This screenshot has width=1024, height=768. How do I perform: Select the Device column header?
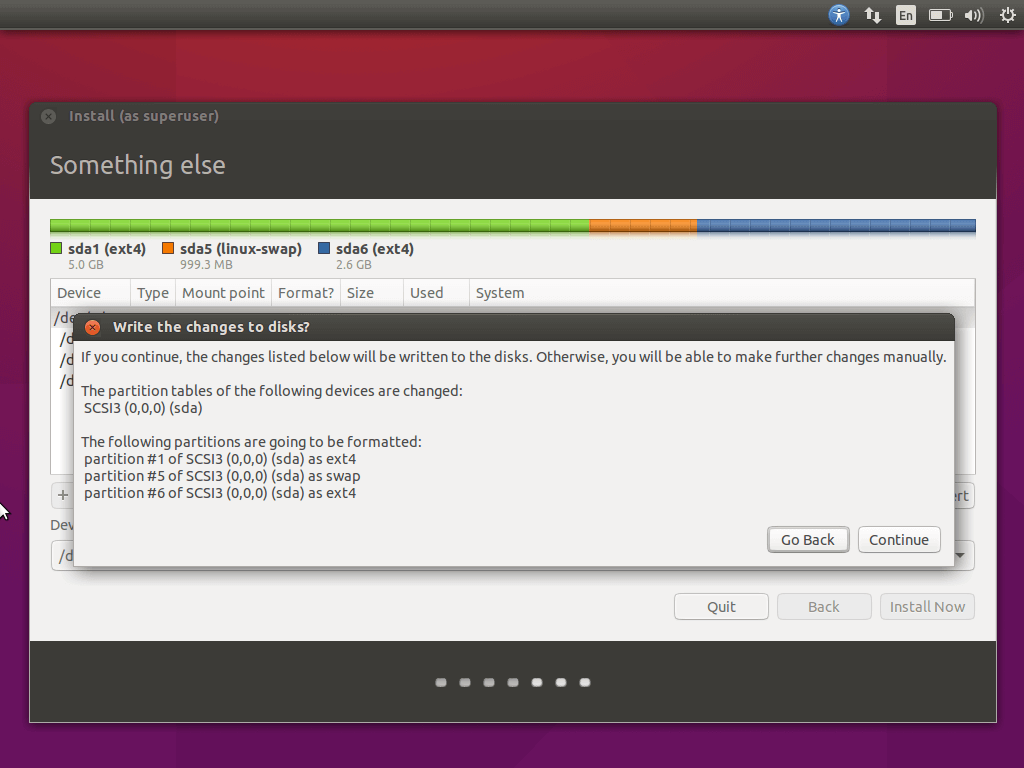tap(79, 293)
